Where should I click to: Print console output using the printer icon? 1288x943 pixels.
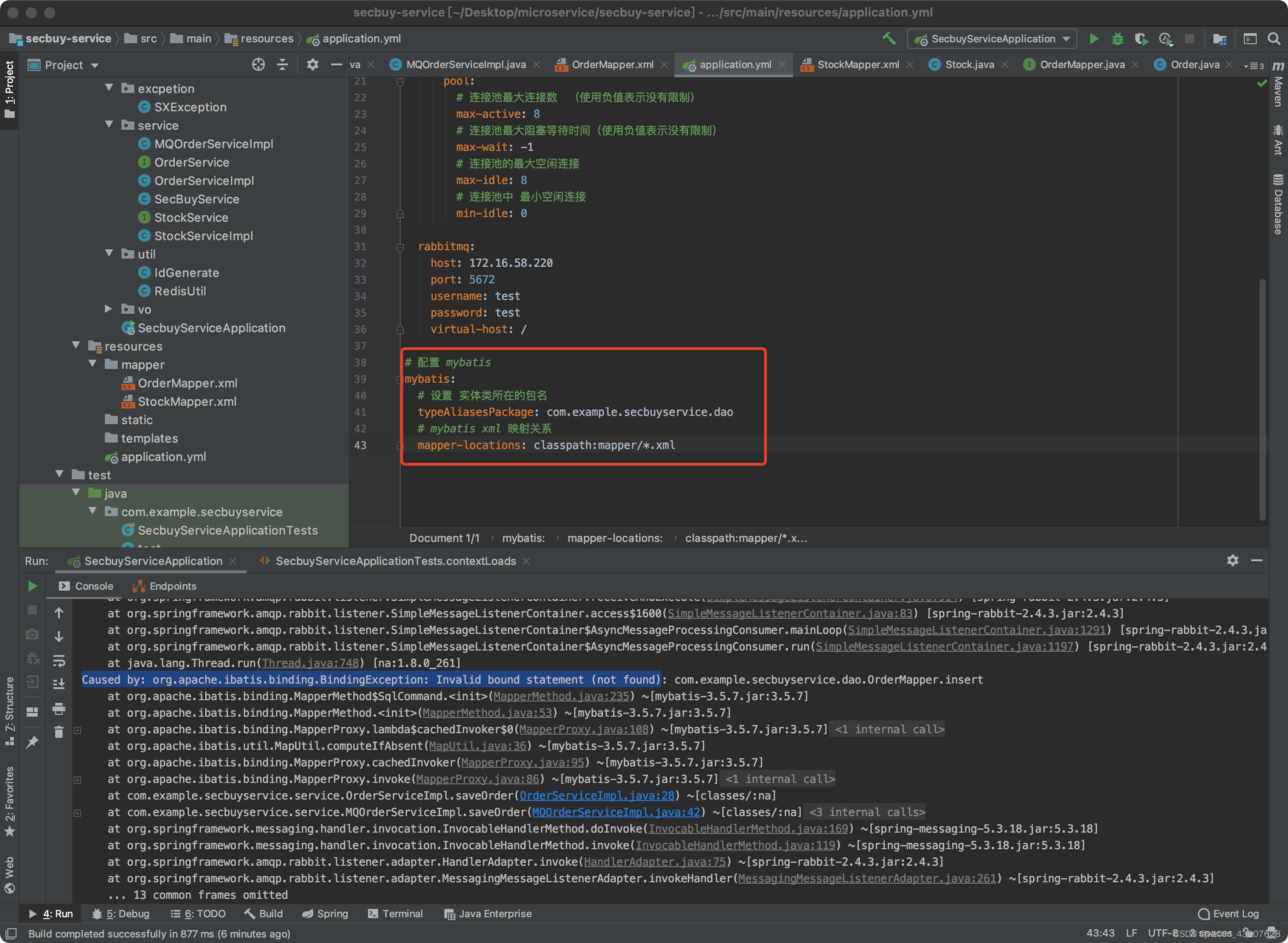[x=59, y=709]
